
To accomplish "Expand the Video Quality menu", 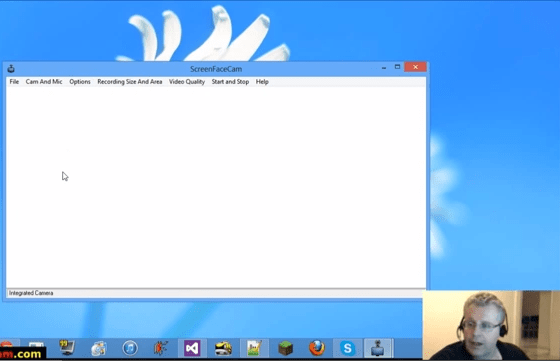I will [187, 82].
